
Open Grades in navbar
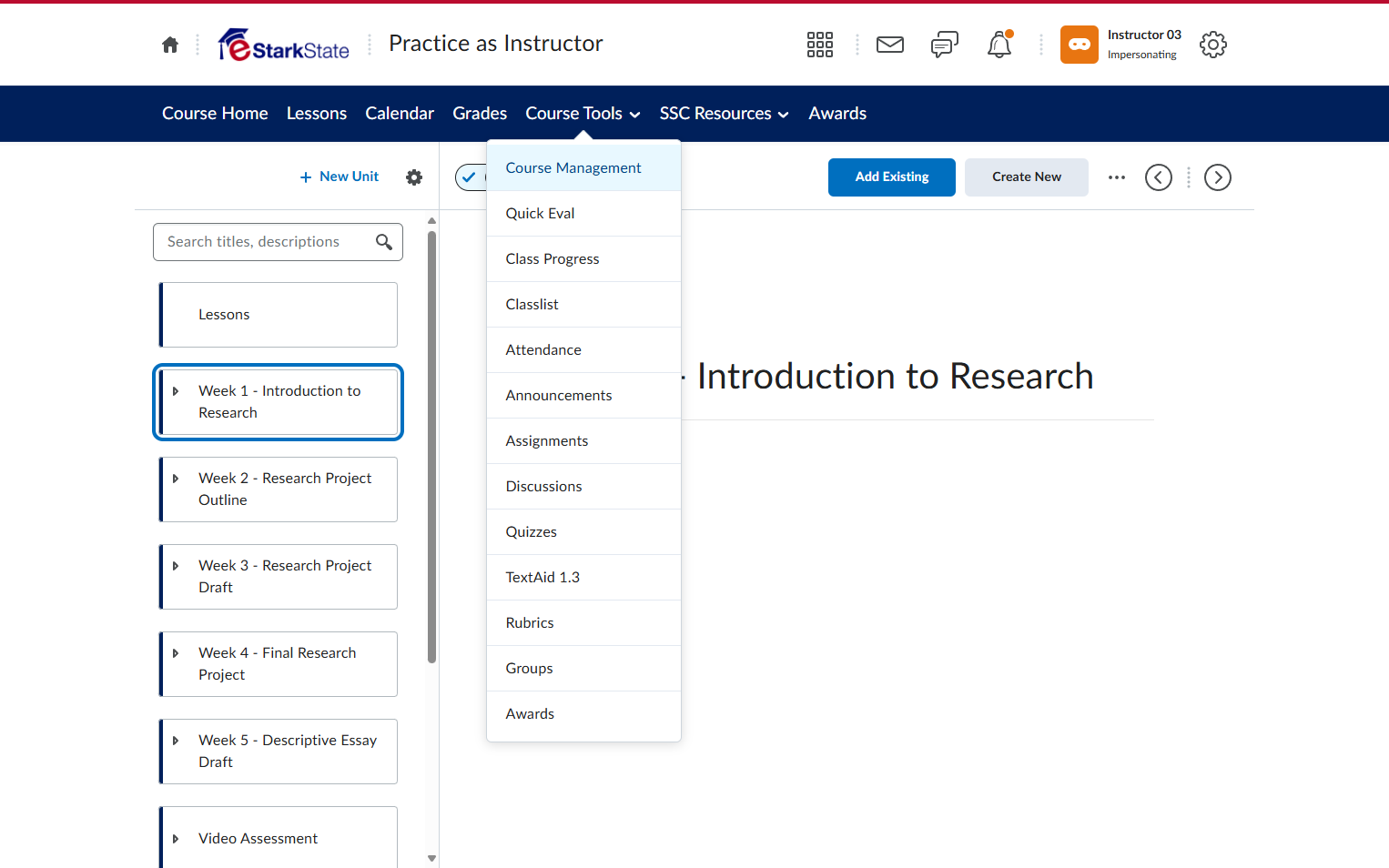pos(480,114)
